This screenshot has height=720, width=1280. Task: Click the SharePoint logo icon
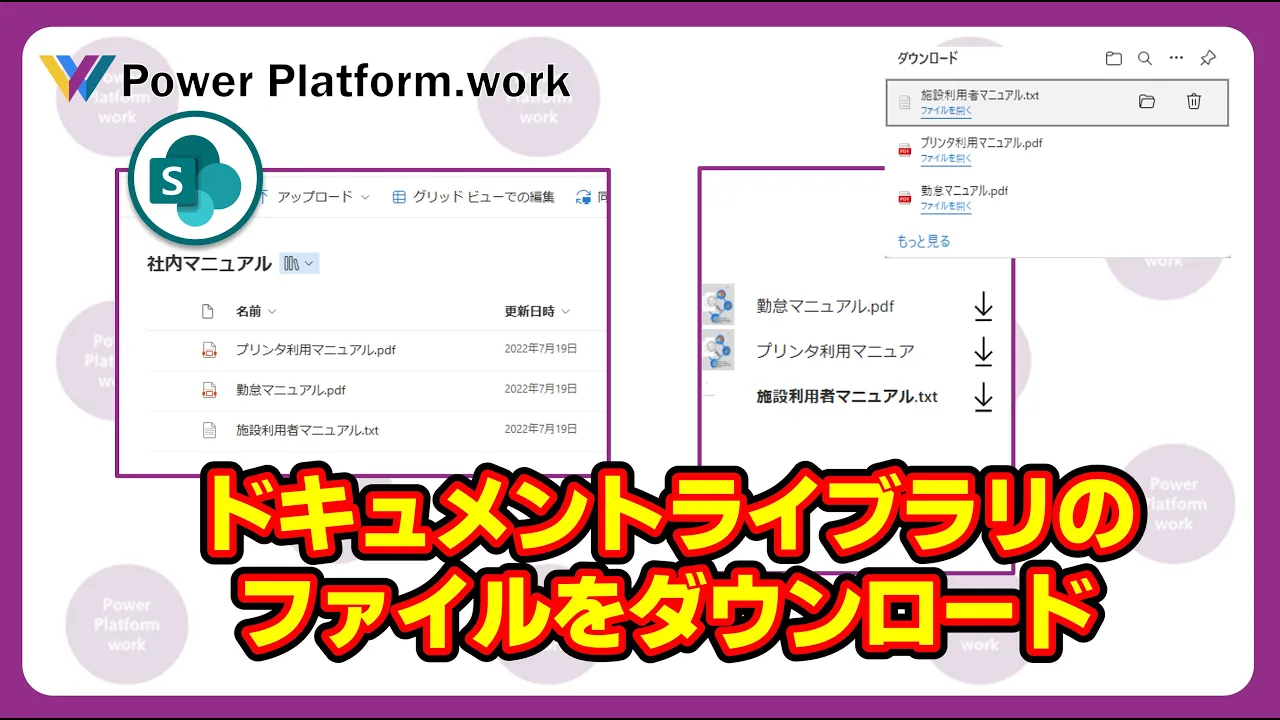(195, 179)
